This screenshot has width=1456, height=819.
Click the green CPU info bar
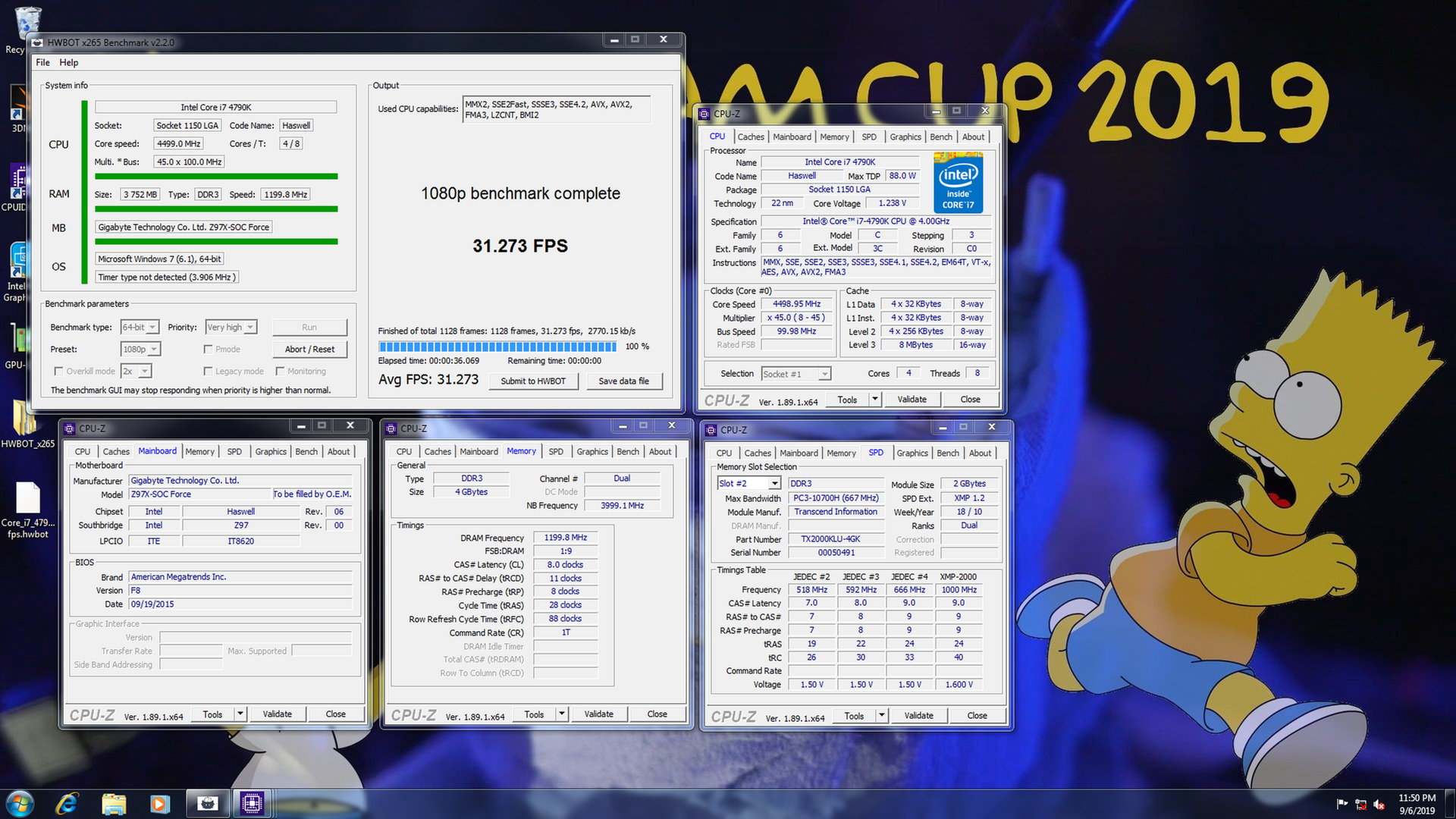(216, 176)
